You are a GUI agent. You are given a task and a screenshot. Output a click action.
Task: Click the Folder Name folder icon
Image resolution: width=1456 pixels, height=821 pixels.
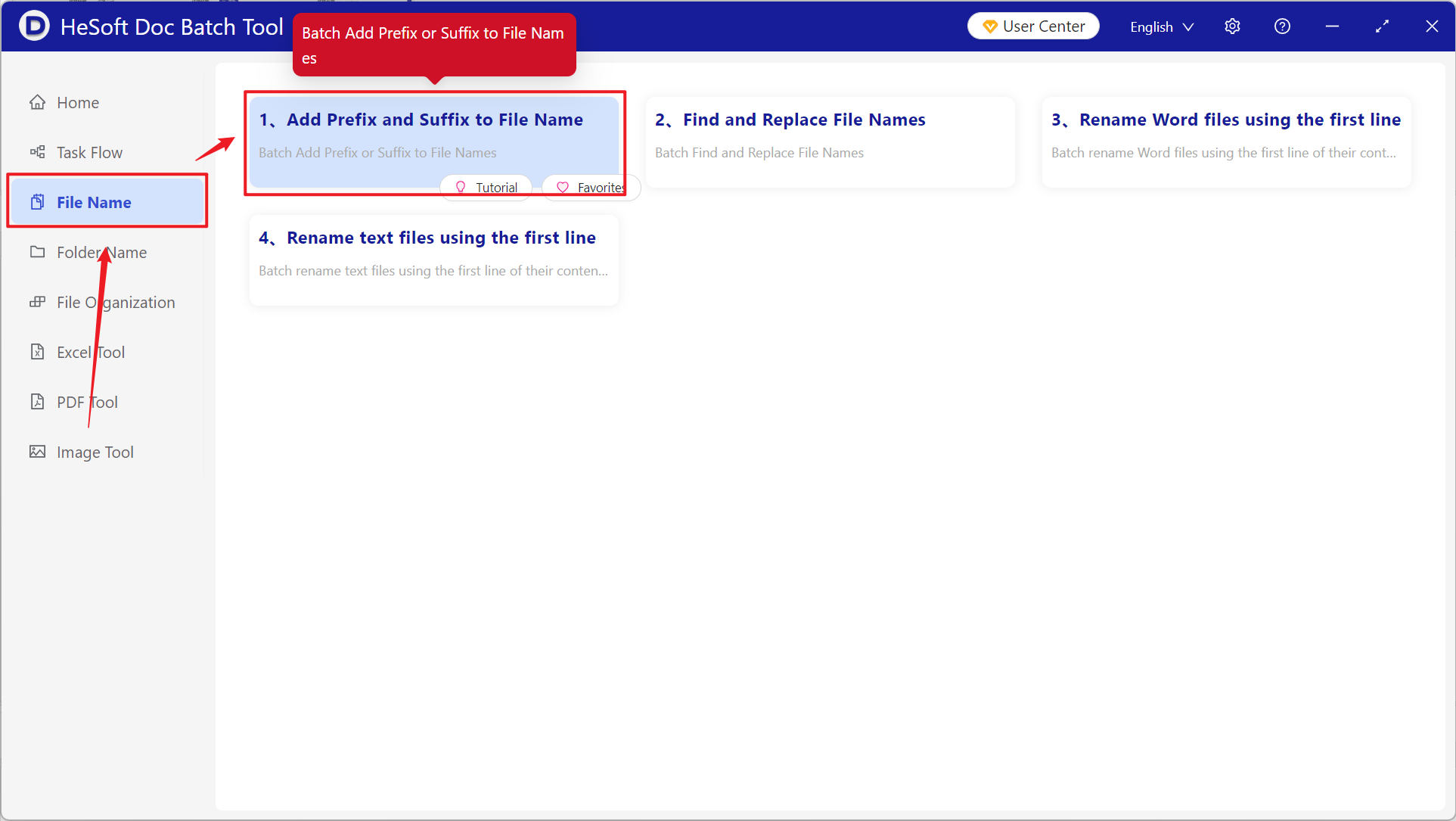pos(37,252)
